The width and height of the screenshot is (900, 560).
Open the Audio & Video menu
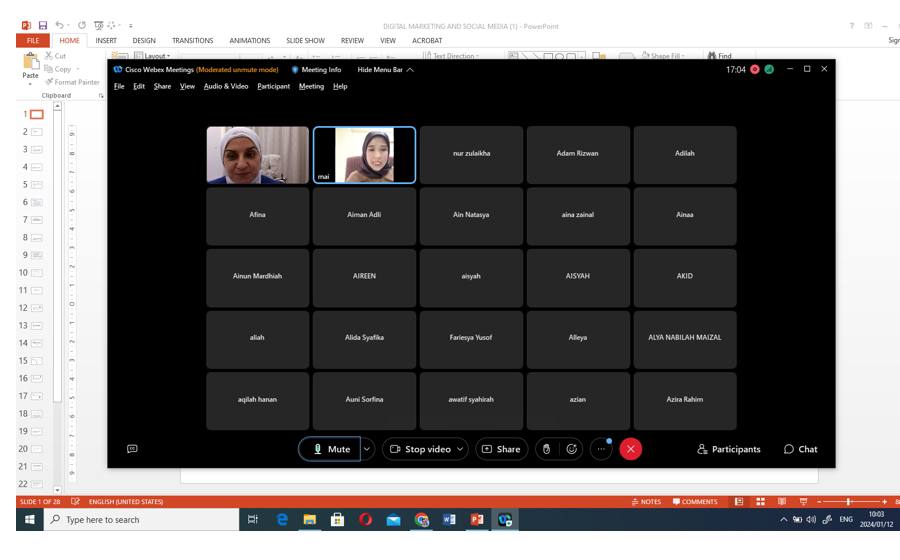point(226,86)
